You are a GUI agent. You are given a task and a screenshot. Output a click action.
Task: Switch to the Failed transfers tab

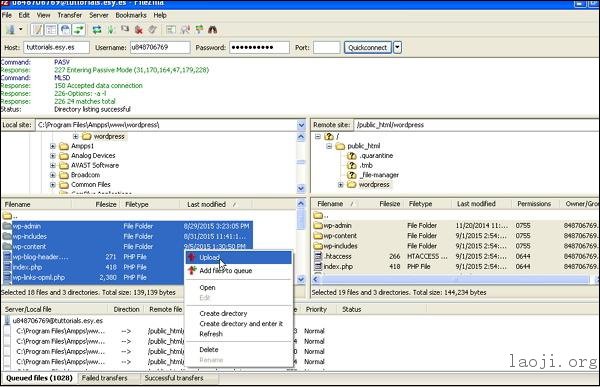click(x=104, y=378)
